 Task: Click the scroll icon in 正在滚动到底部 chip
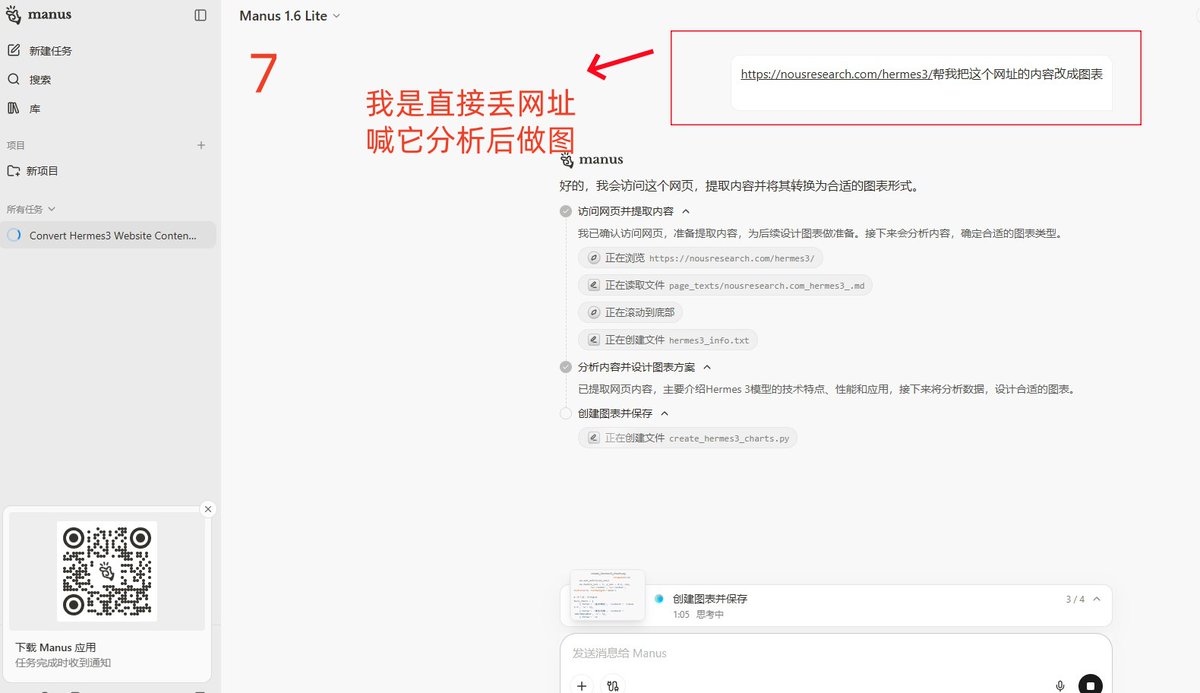tap(593, 312)
